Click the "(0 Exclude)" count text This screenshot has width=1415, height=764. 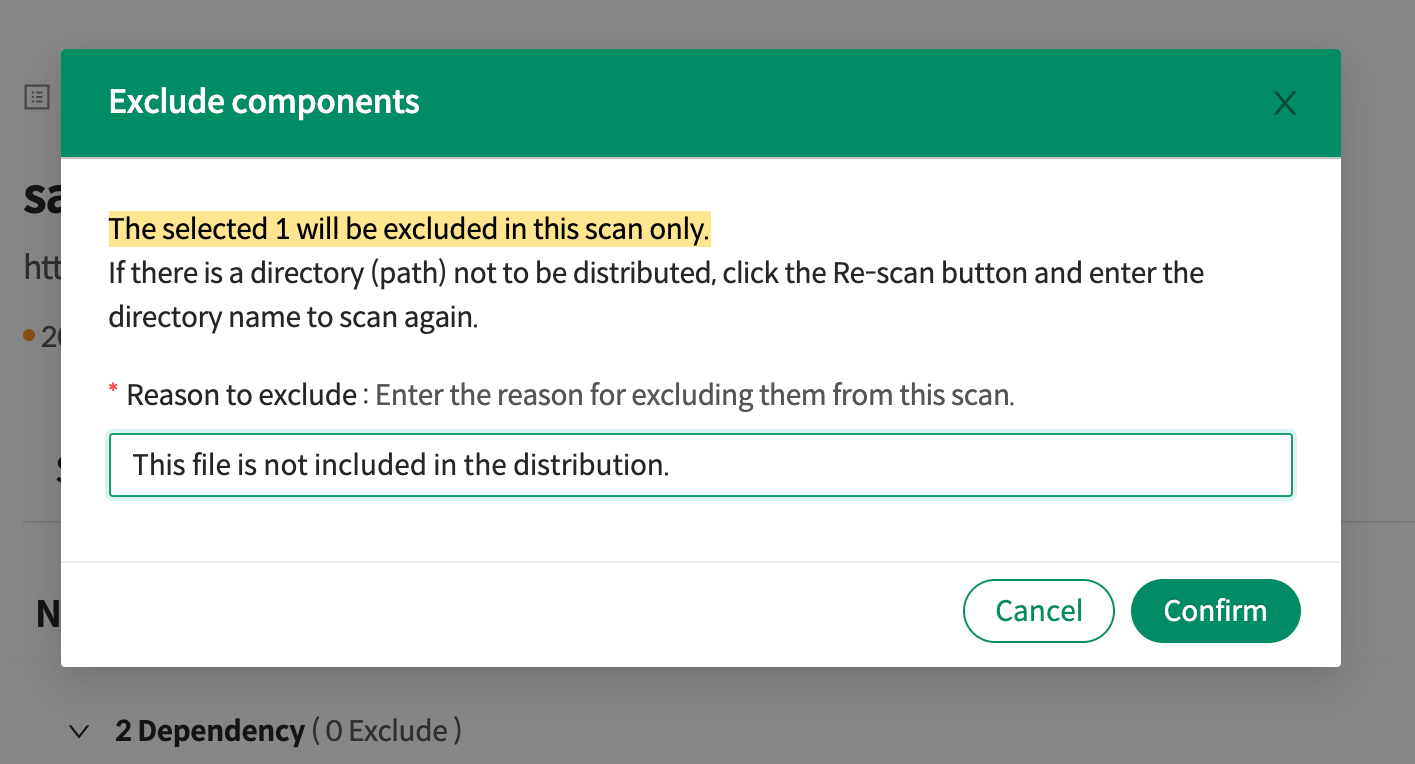click(387, 732)
